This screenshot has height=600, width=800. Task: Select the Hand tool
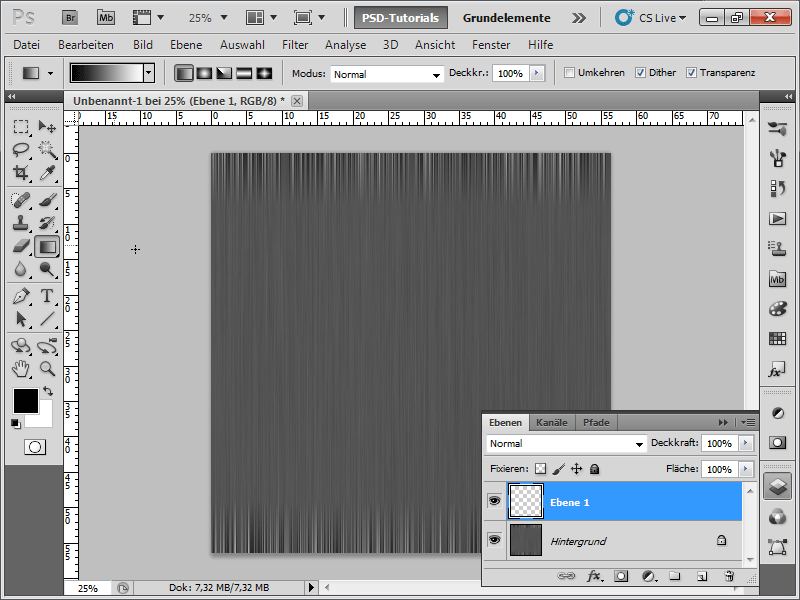tap(21, 368)
